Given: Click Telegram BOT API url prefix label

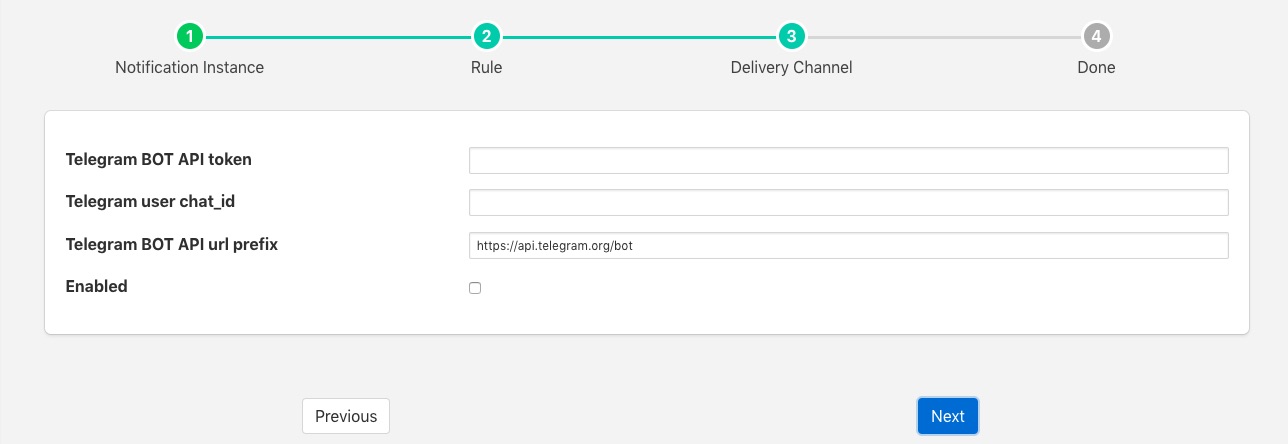Looking at the screenshot, I should [x=171, y=244].
